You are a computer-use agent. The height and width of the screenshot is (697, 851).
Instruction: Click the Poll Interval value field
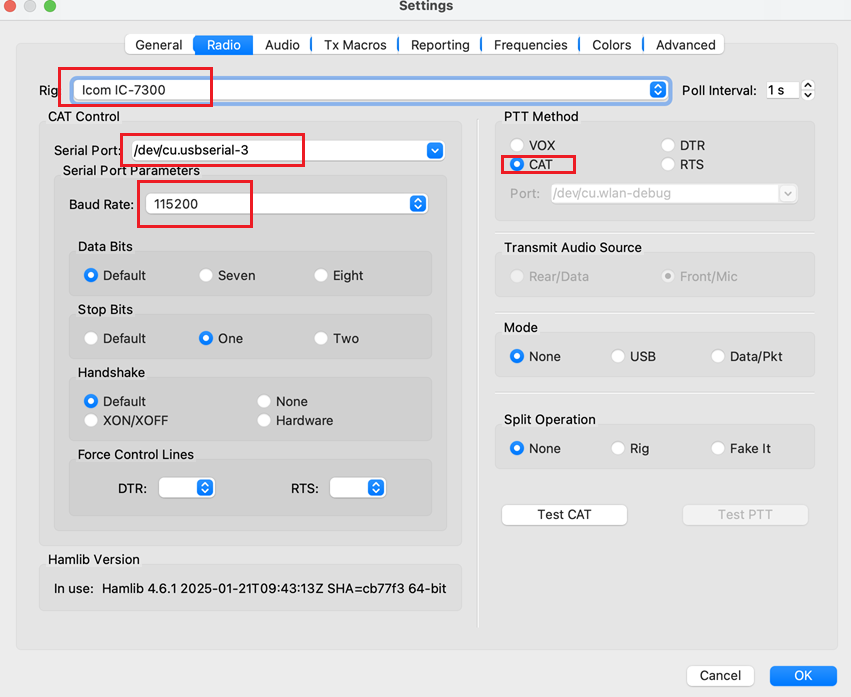[782, 90]
